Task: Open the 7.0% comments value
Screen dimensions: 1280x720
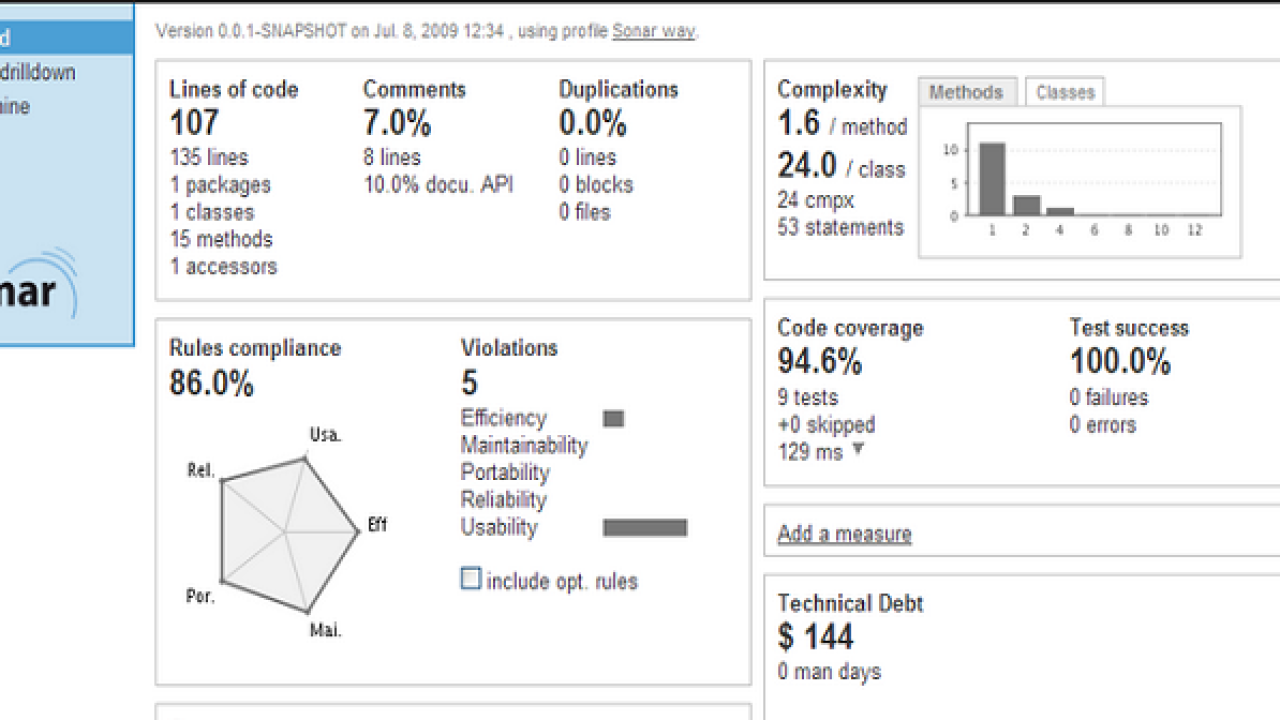Action: 397,123
